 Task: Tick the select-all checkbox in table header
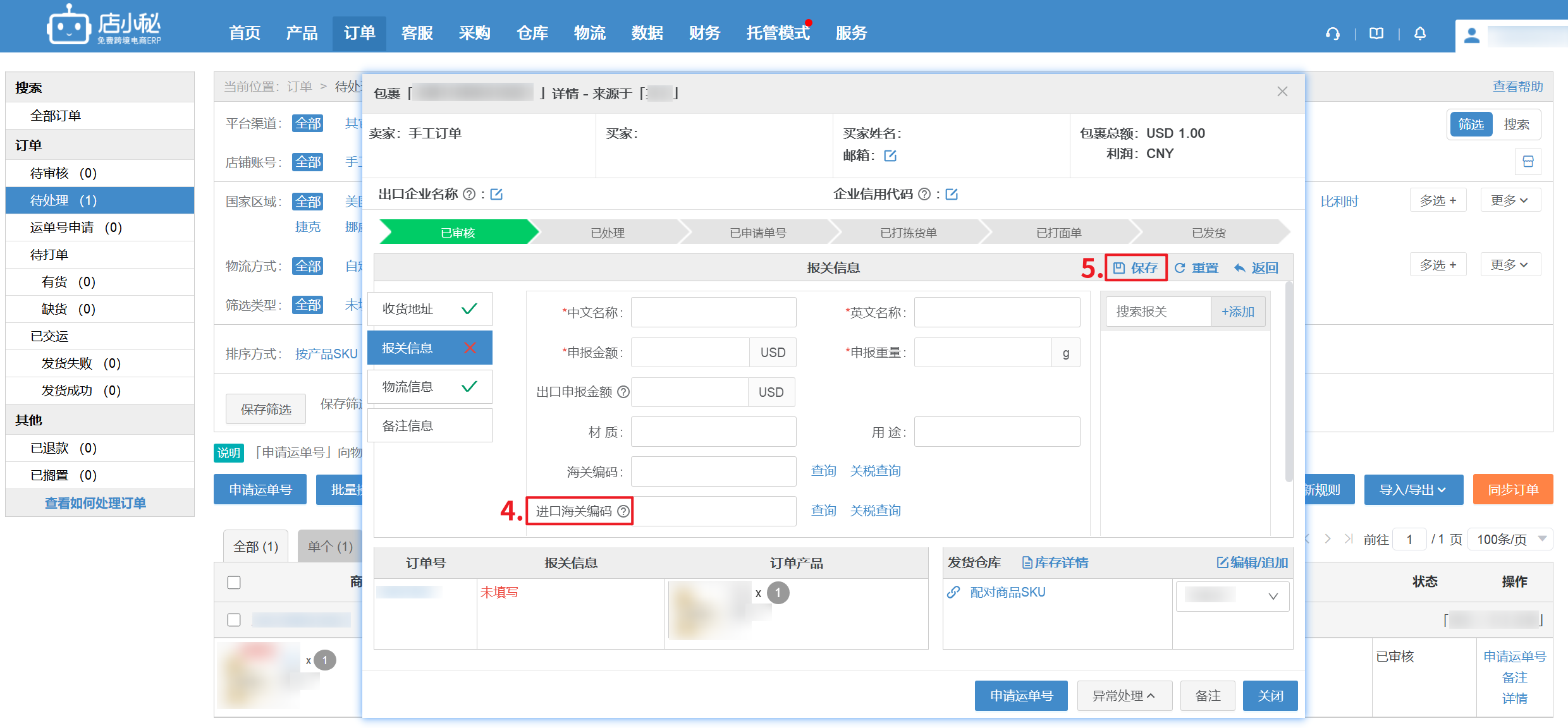tap(234, 582)
